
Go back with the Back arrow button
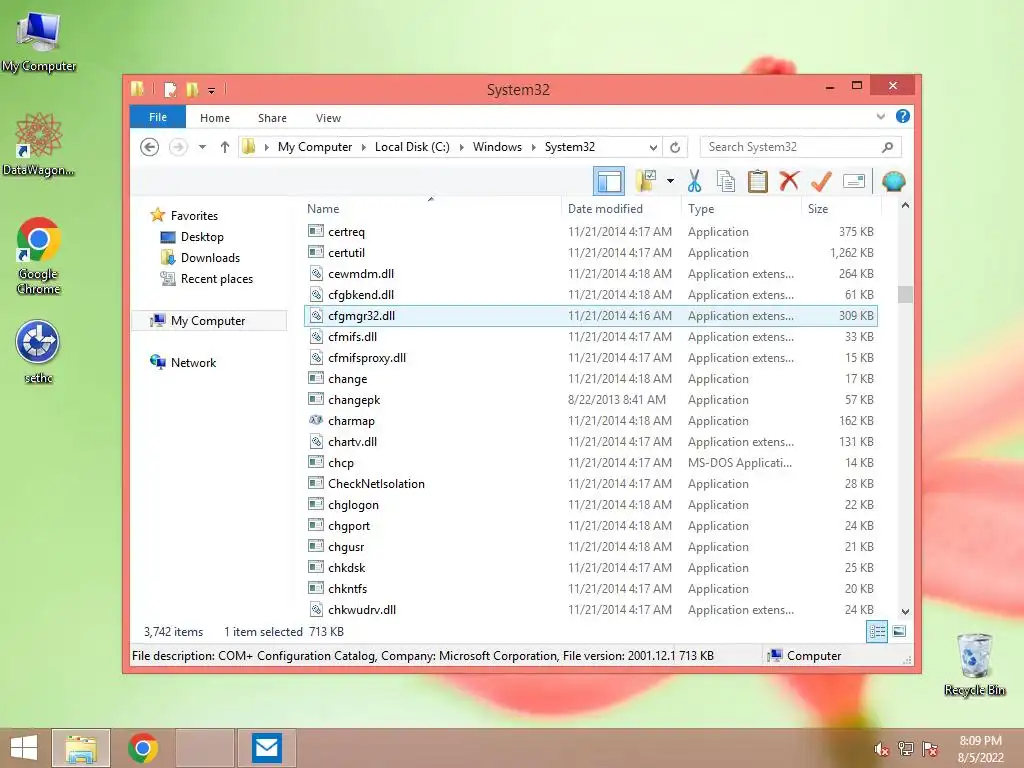click(x=150, y=147)
